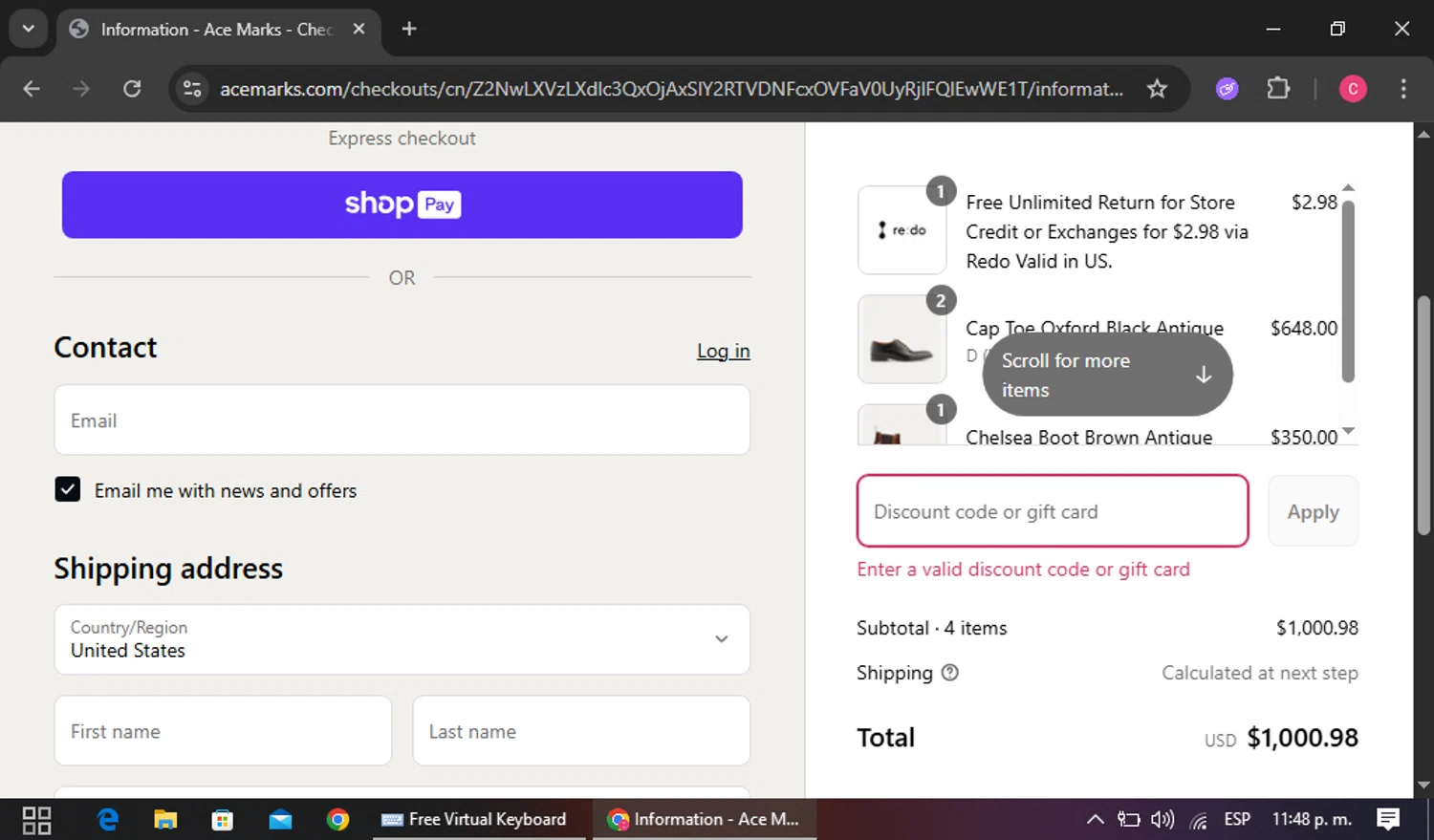Open Chrome icon in taskbar
This screenshot has width=1434, height=840.
[337, 820]
